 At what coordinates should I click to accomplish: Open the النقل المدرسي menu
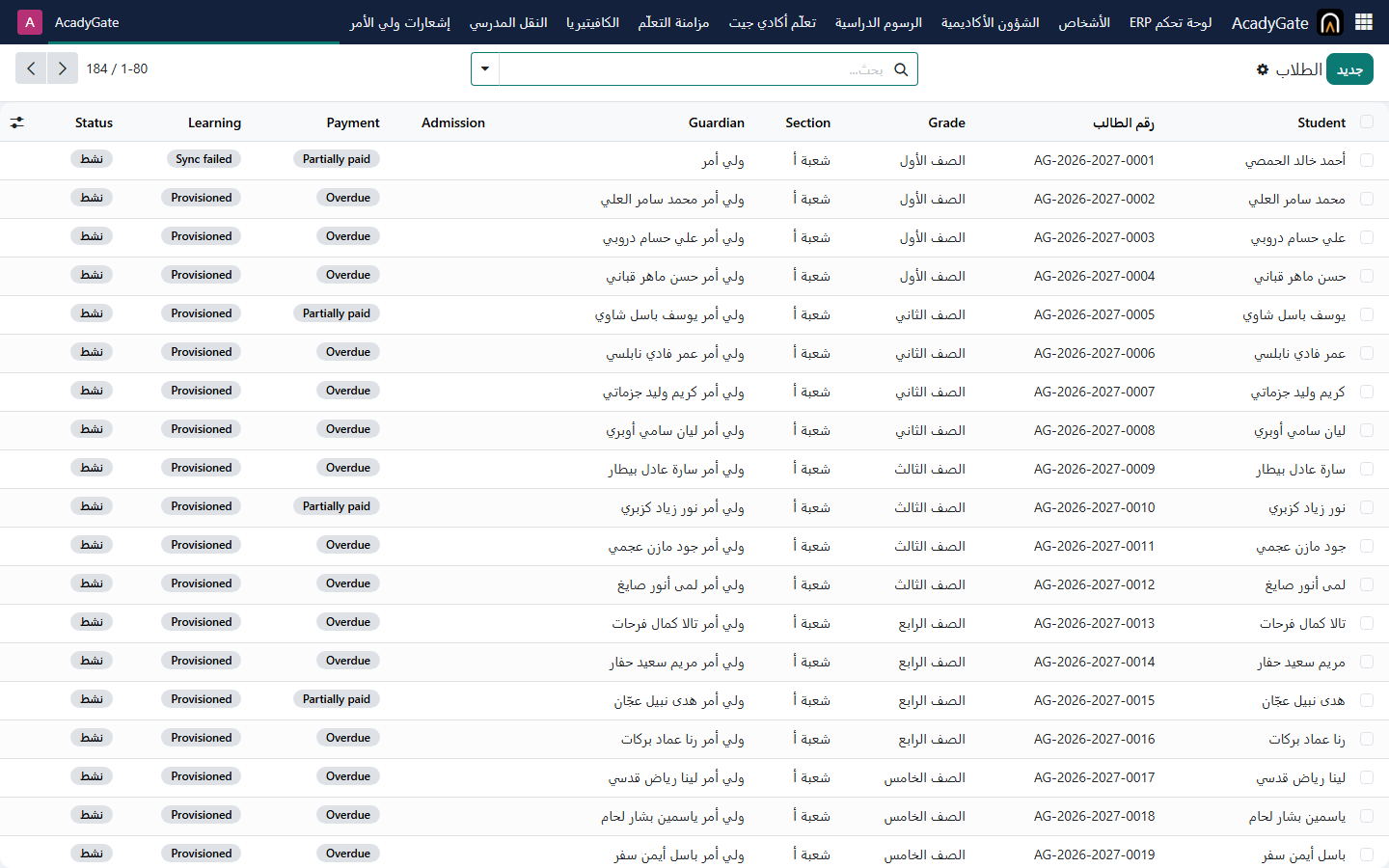[x=508, y=22]
